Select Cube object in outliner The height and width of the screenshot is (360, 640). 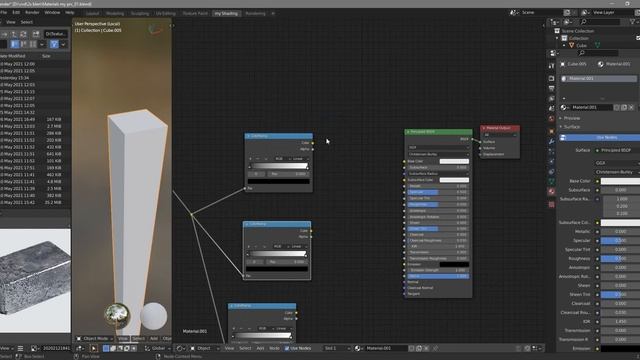(581, 45)
